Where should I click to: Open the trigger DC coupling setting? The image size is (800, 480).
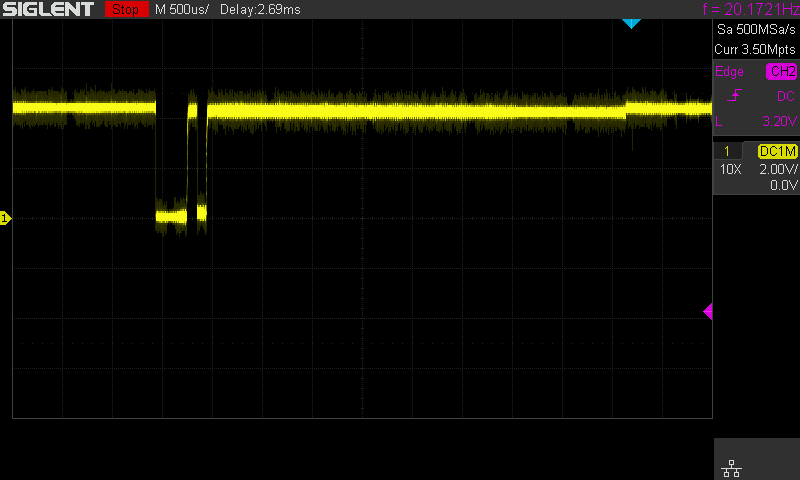pos(785,97)
